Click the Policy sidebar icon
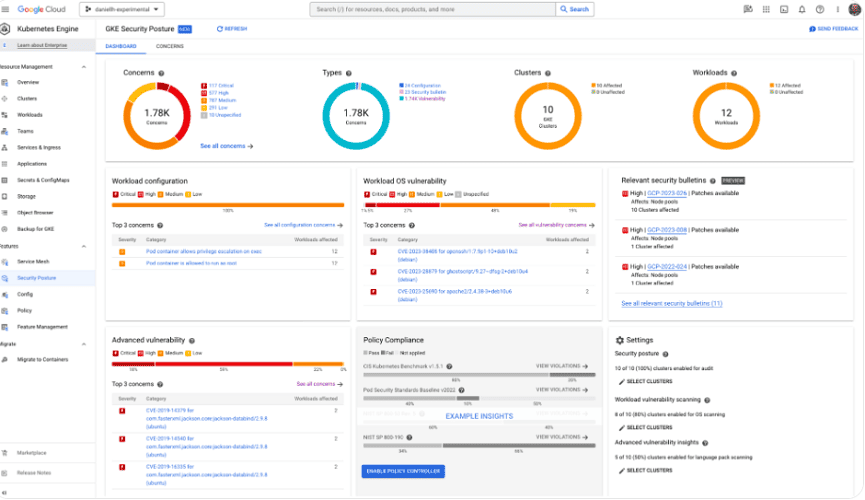This screenshot has height=500, width=865. coord(4,311)
